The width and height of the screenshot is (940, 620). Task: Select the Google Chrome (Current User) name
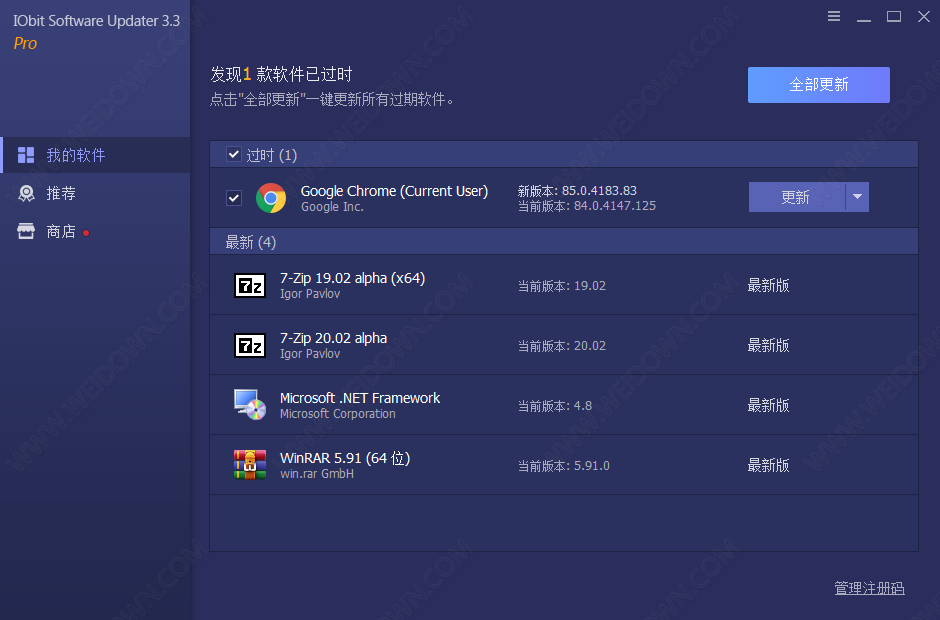click(394, 191)
